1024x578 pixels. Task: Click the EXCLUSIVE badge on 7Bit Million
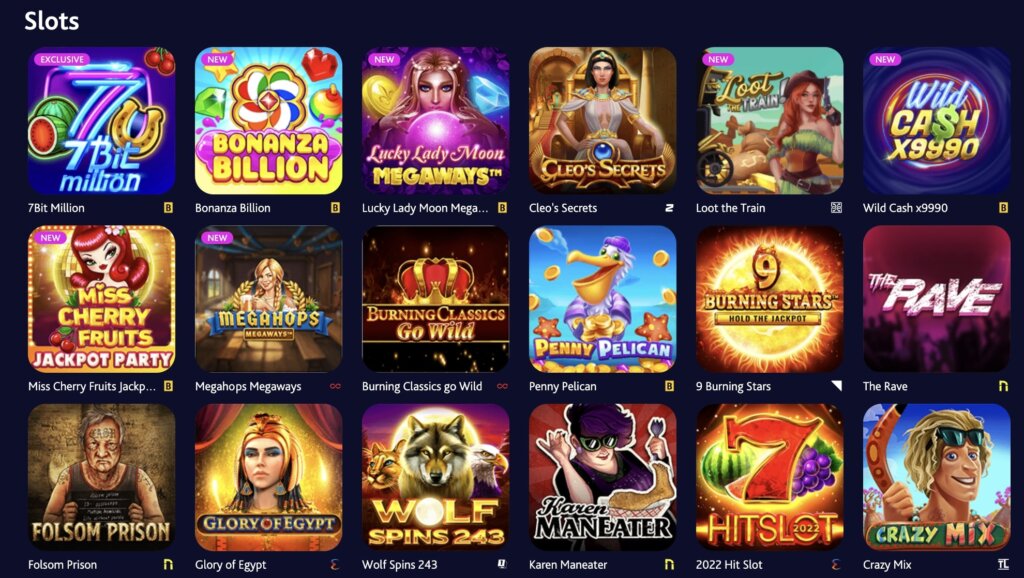tap(62, 59)
